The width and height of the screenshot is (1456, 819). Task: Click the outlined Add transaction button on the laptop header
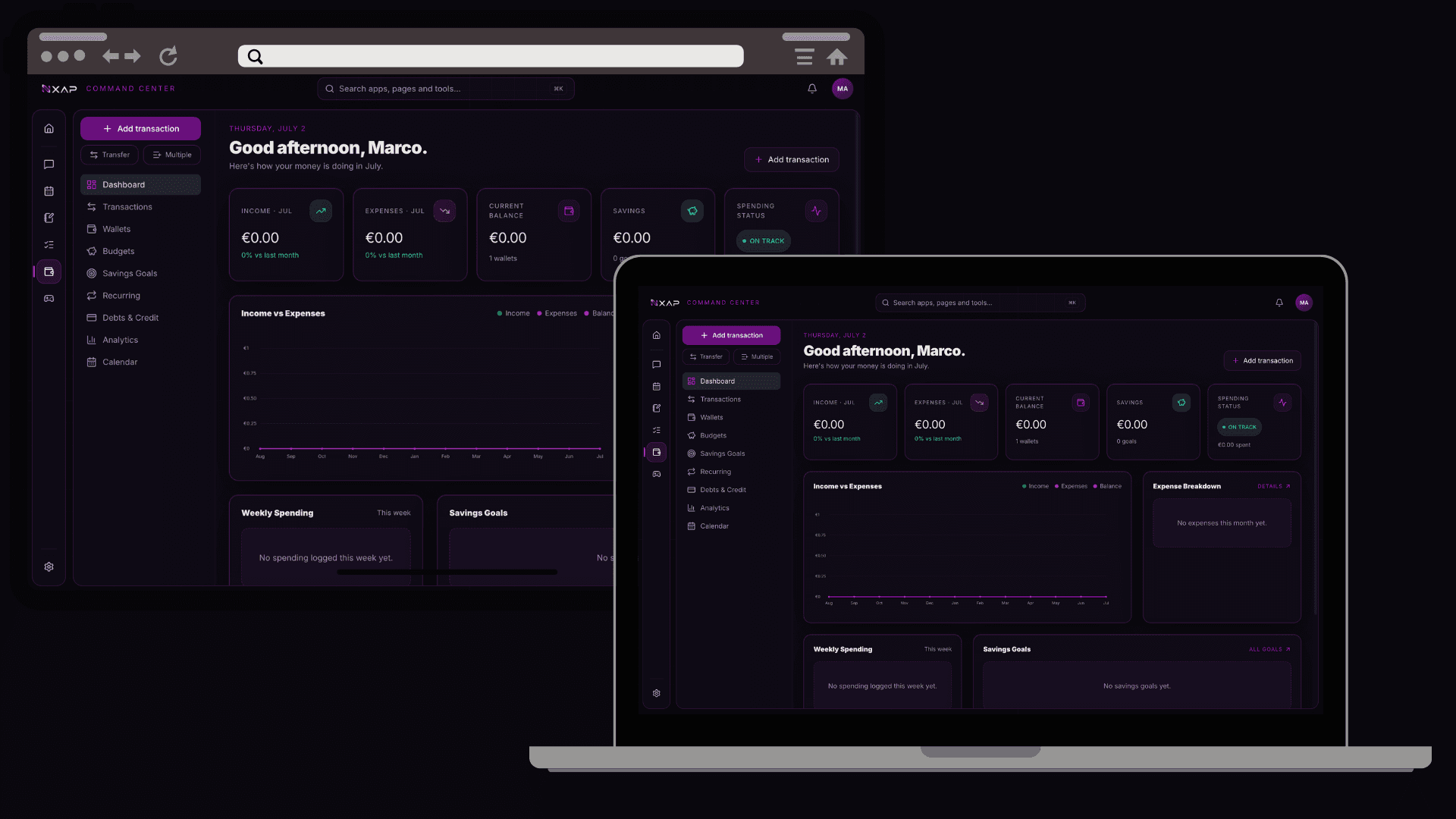(x=1263, y=361)
